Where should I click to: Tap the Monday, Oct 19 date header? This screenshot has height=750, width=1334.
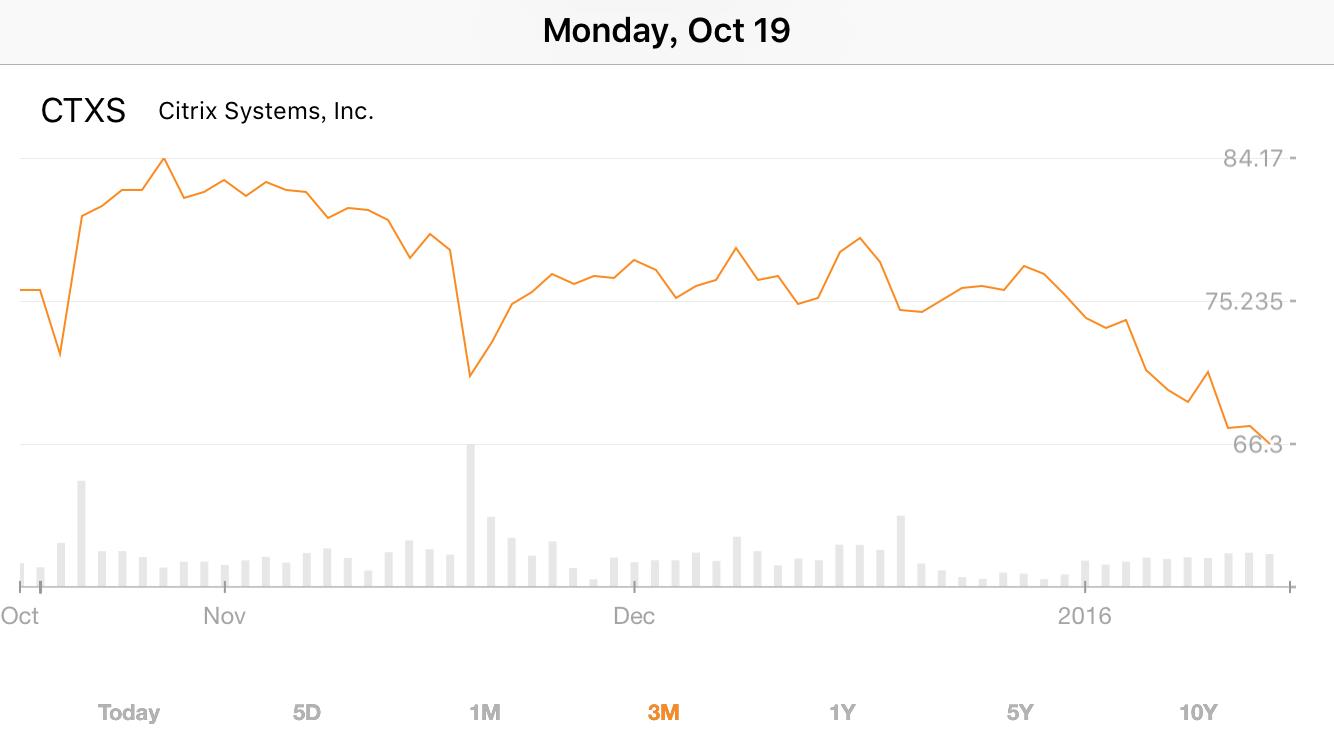tap(666, 31)
